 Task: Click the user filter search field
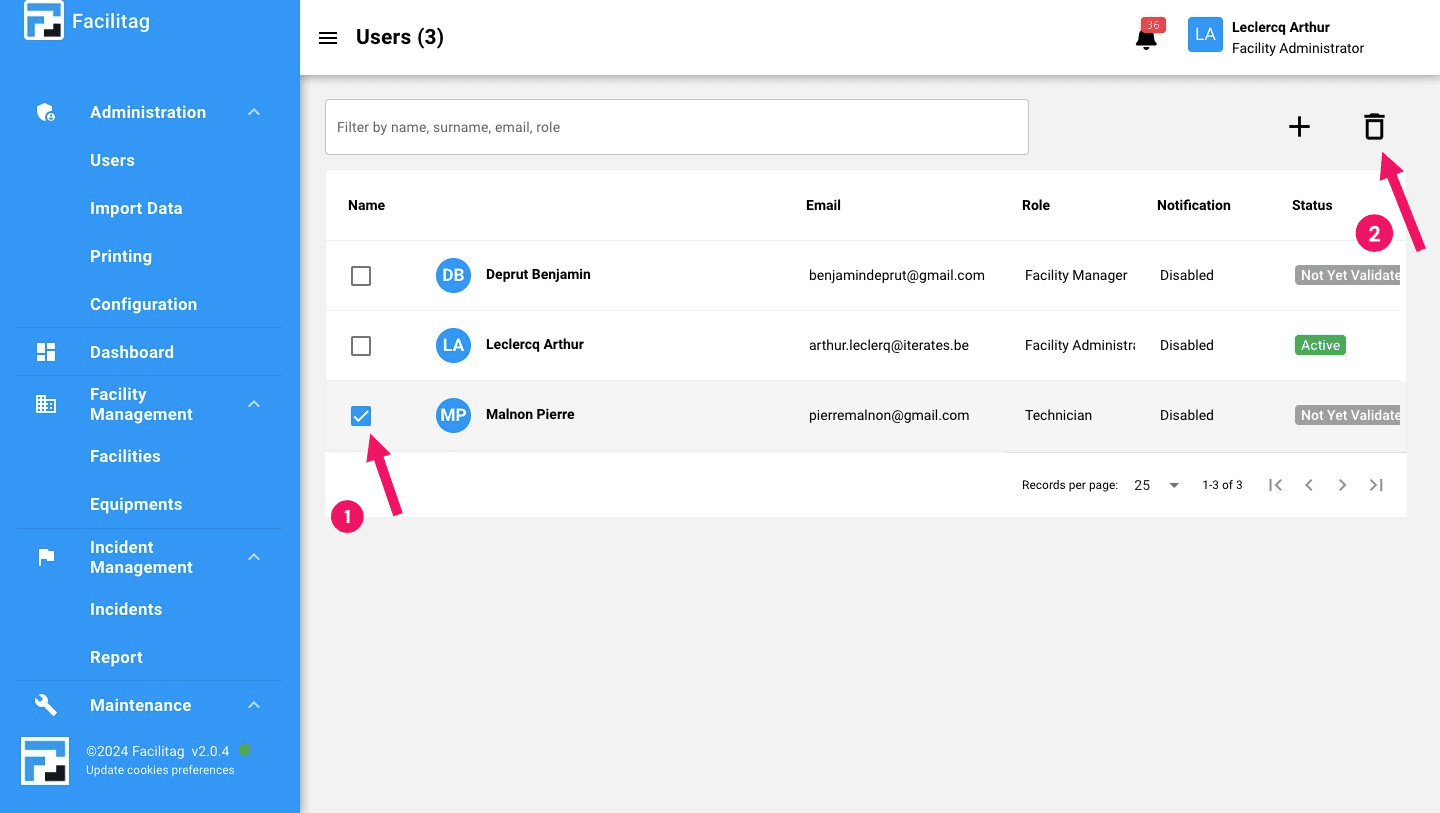676,127
